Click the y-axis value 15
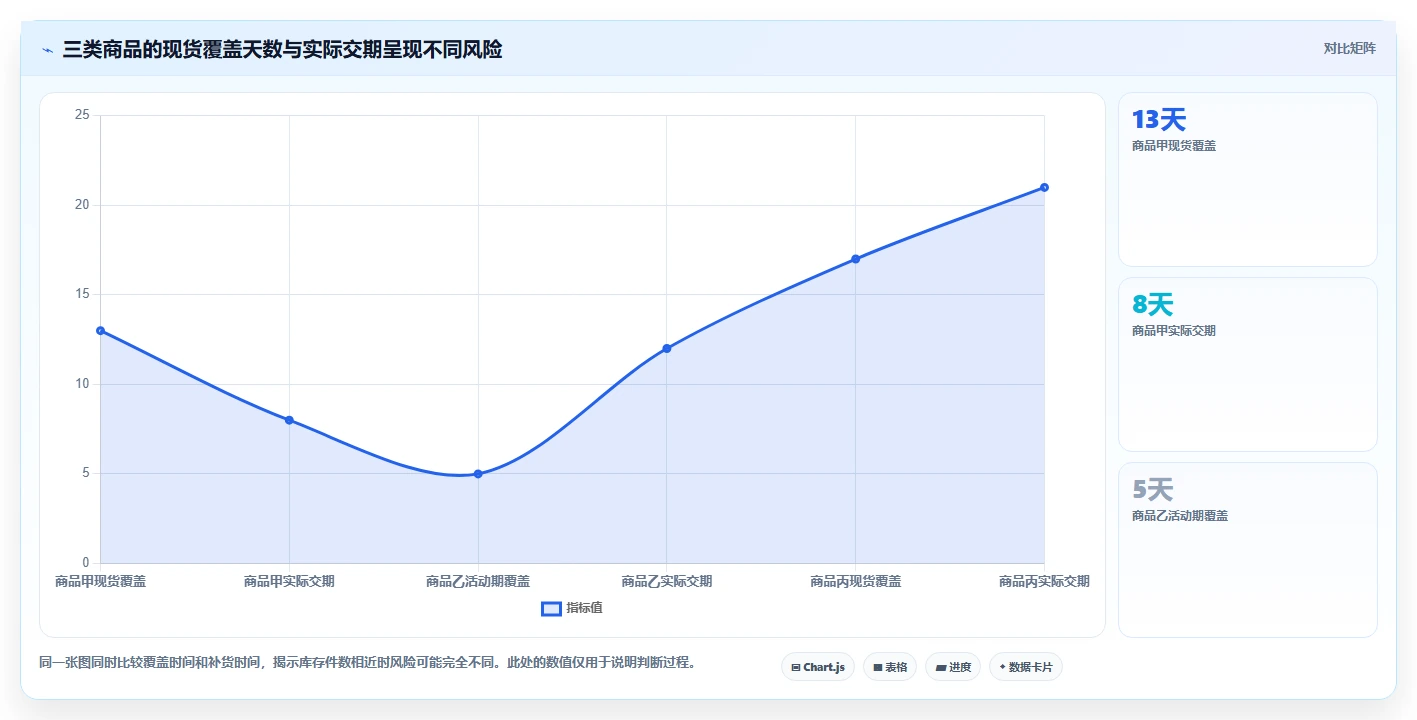The height and width of the screenshot is (720, 1417). [82, 294]
